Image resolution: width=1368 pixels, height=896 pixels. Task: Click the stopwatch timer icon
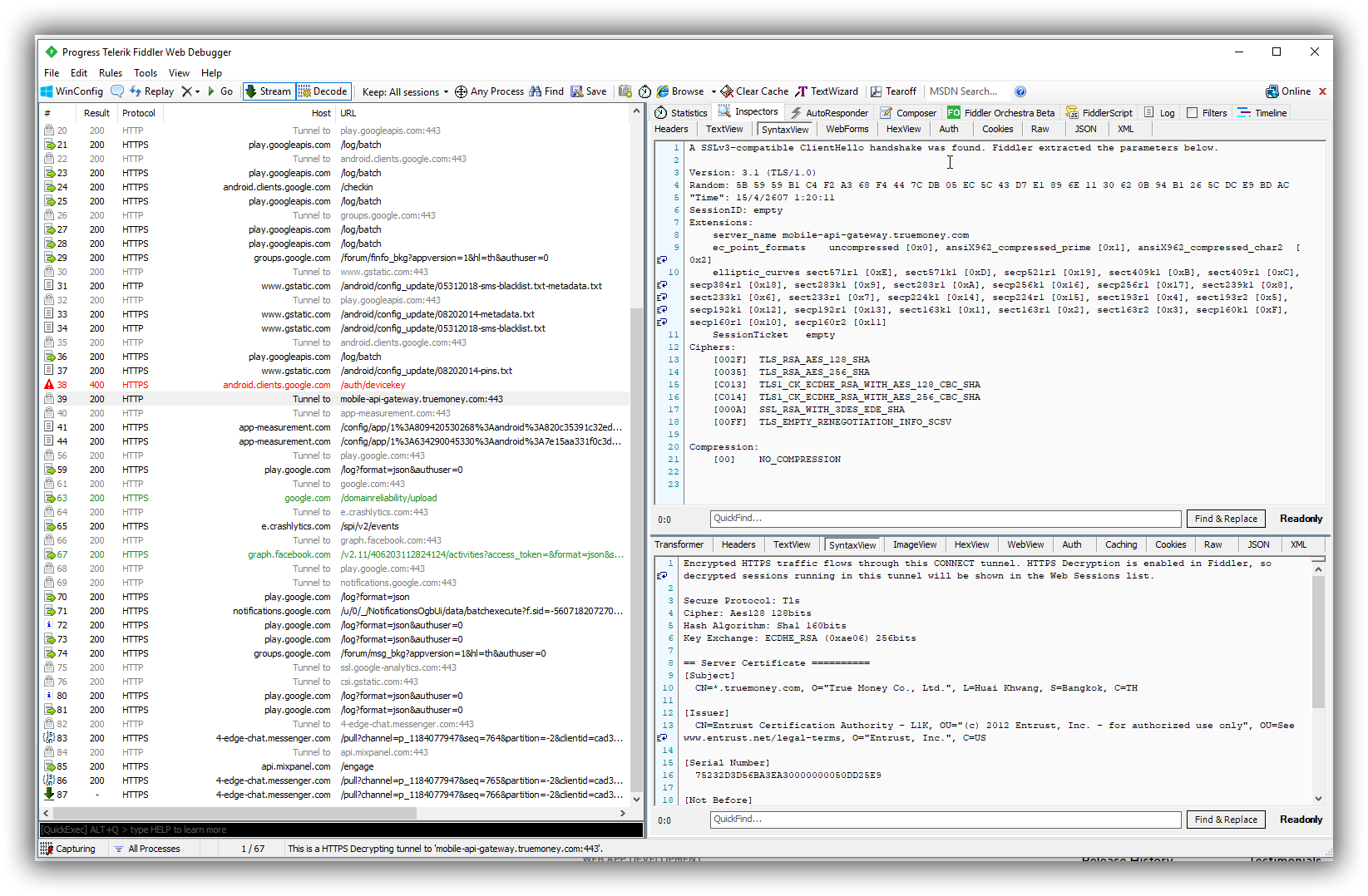click(644, 91)
